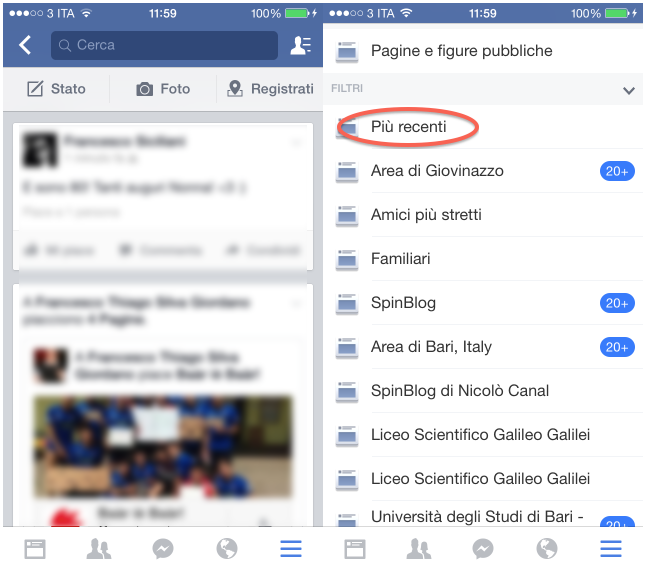The height and width of the screenshot is (578, 647).
Task: Open the friends list icon right of search
Action: point(300,45)
